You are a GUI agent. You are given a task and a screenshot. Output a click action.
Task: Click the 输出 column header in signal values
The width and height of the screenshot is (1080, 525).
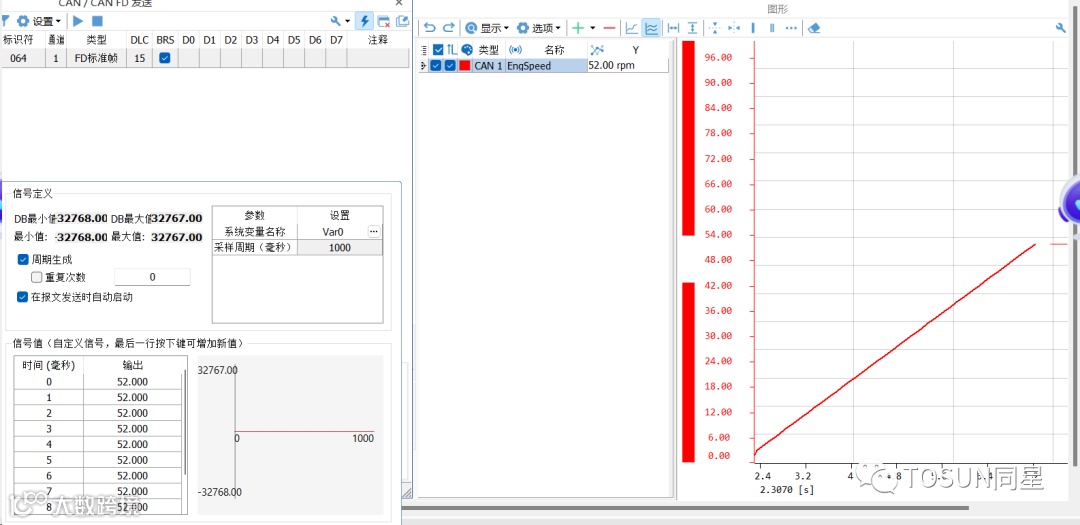(x=132, y=365)
